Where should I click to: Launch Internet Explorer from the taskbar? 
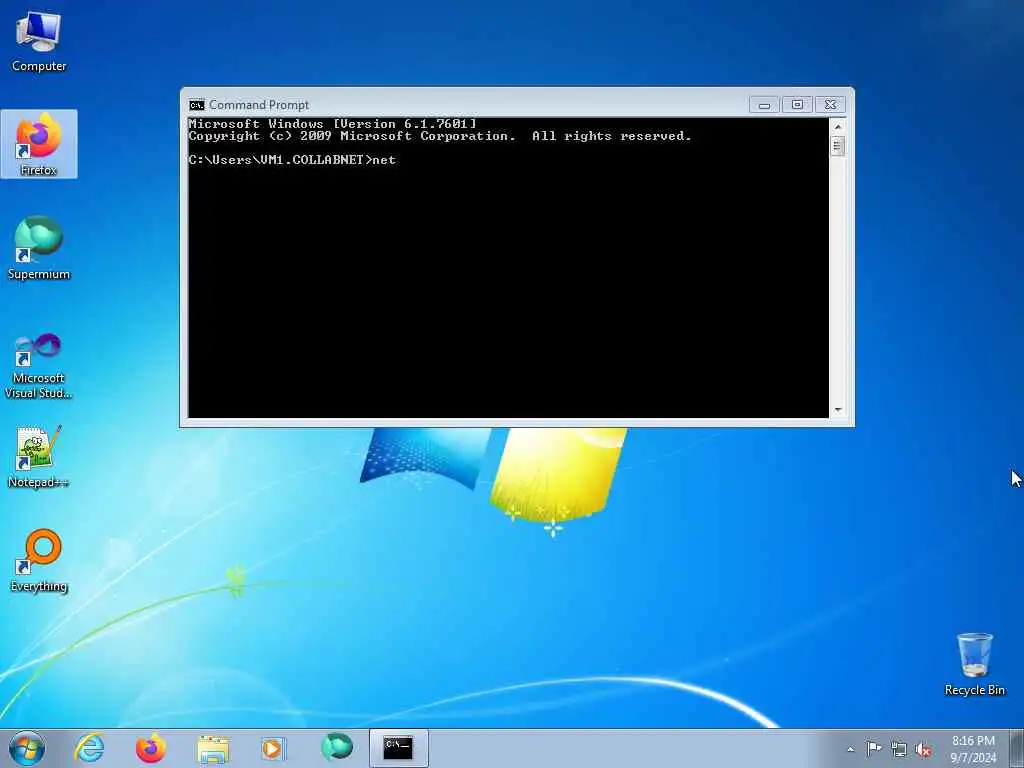89,748
